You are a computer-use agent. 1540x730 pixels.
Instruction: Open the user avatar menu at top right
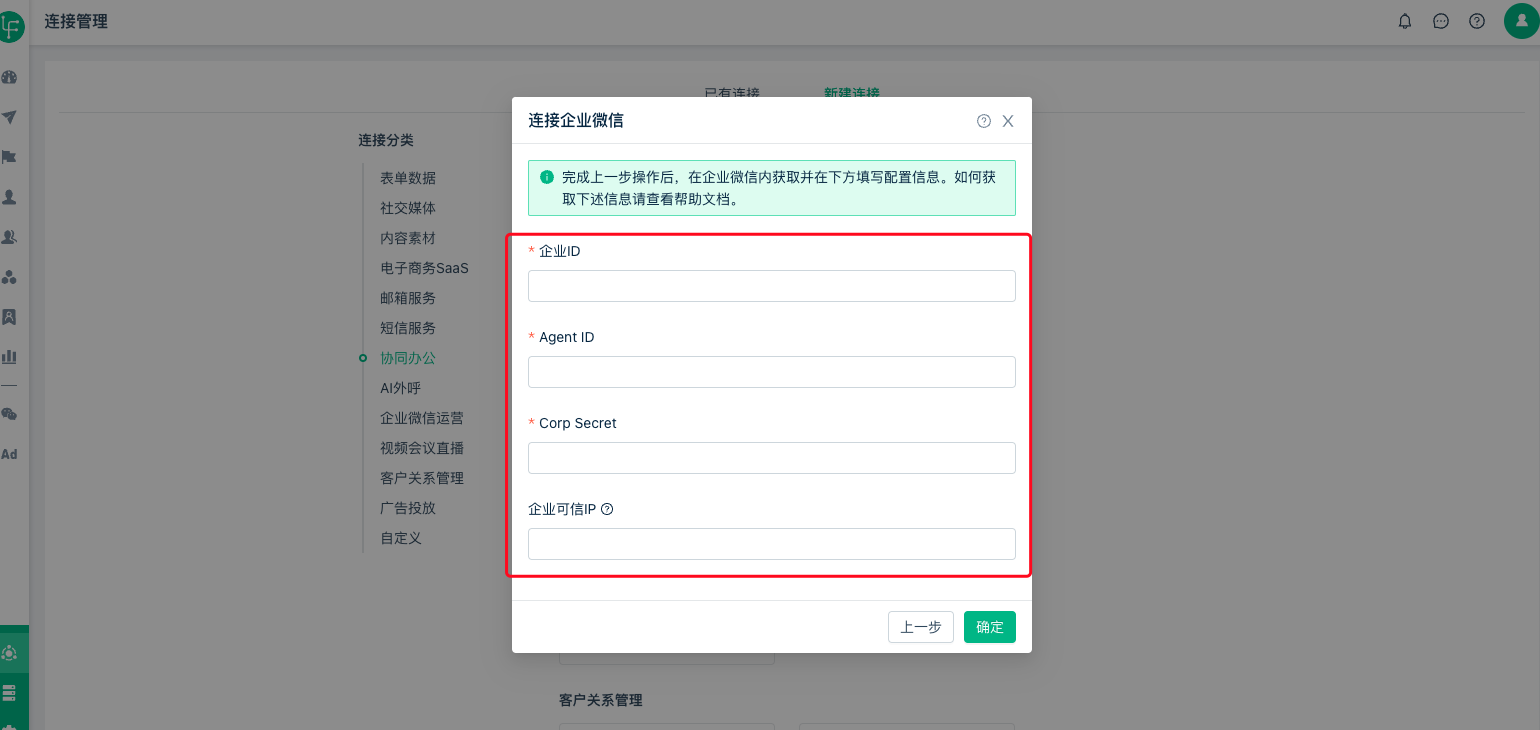point(1521,21)
